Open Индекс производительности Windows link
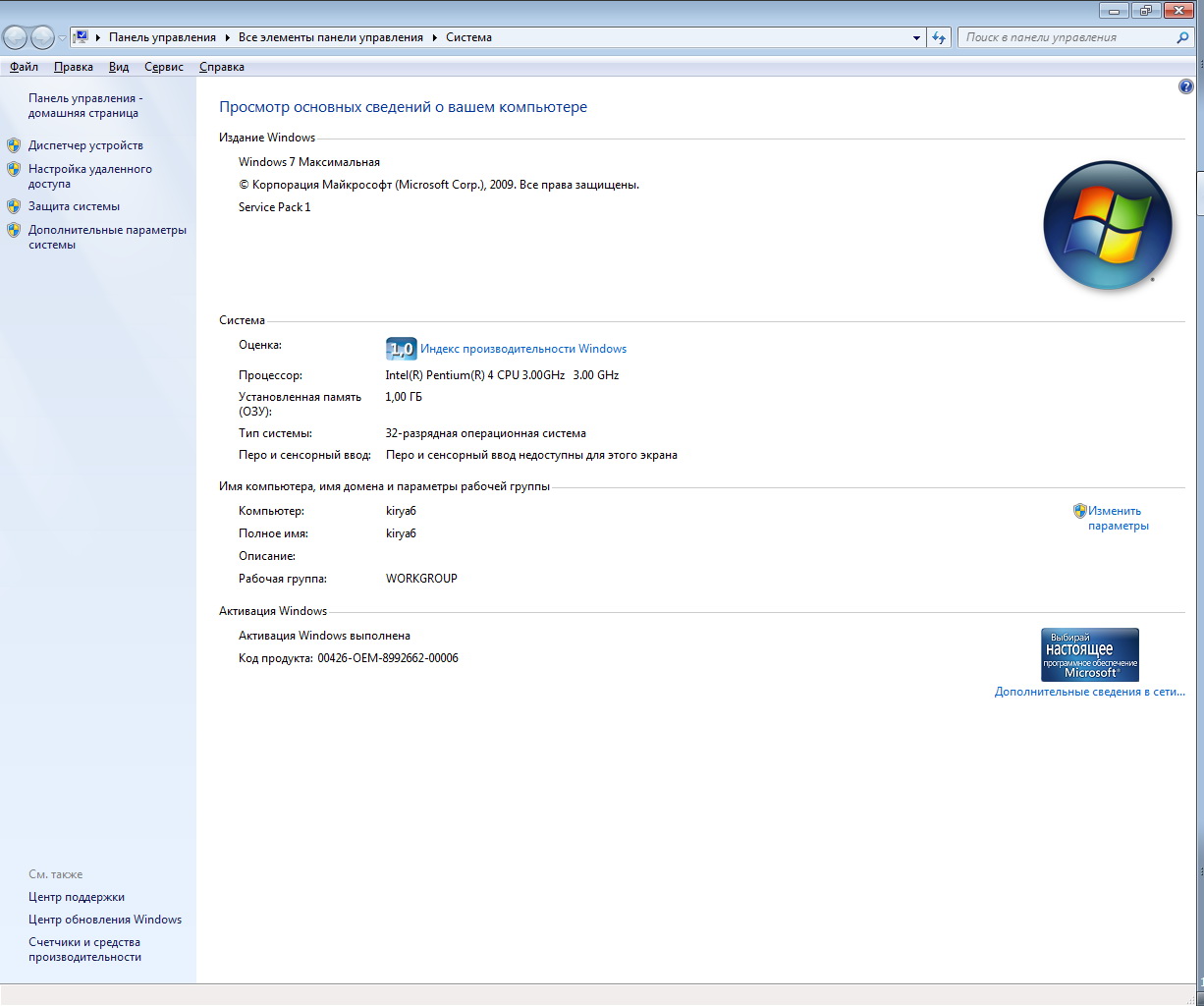The image size is (1204, 1006). [523, 349]
